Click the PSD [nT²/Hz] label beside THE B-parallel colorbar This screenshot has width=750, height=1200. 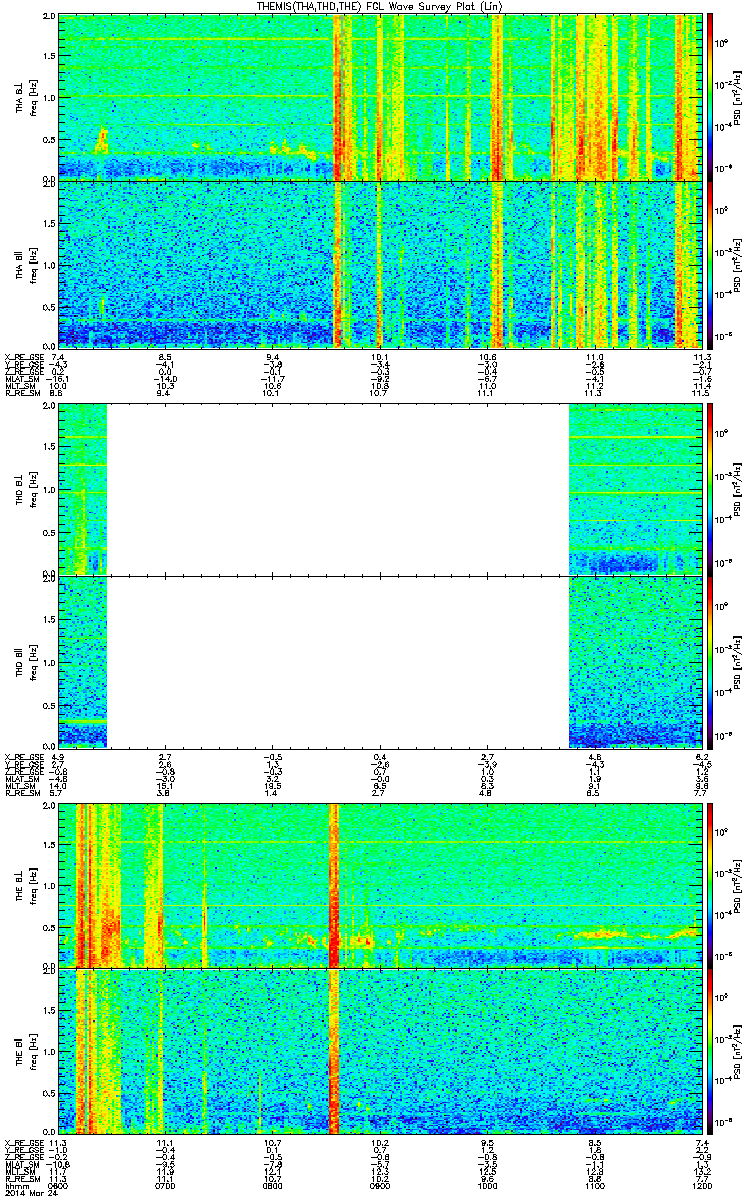pos(736,1053)
